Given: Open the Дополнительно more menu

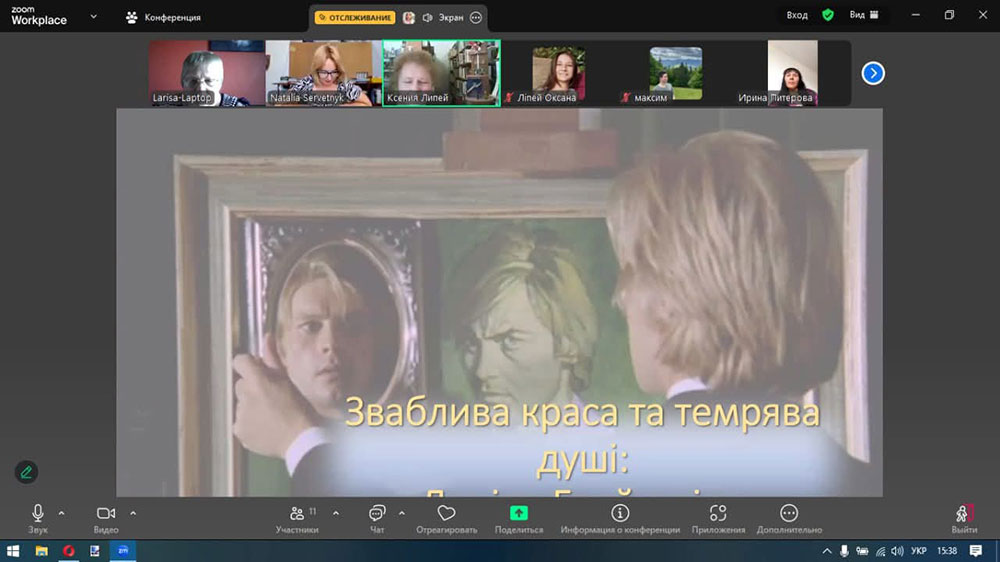Looking at the screenshot, I should click(789, 519).
